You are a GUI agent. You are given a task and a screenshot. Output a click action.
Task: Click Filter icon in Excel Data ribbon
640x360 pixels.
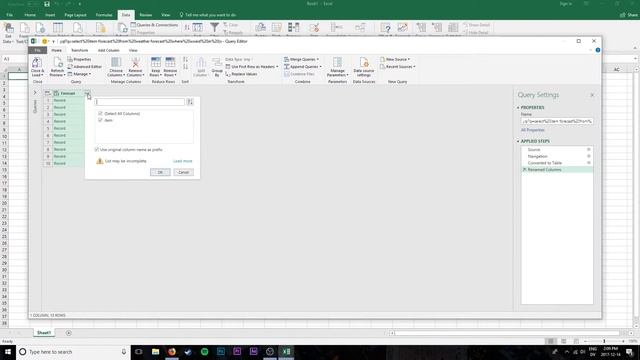214,27
